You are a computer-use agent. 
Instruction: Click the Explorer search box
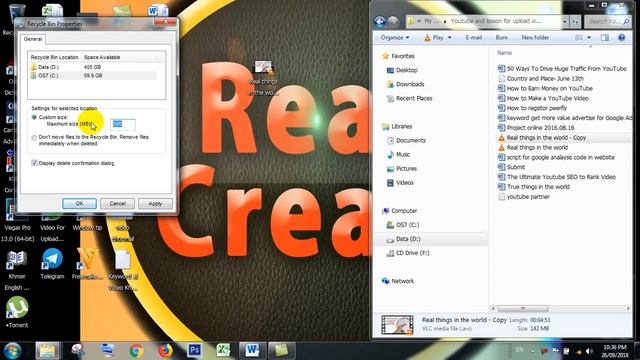607,21
